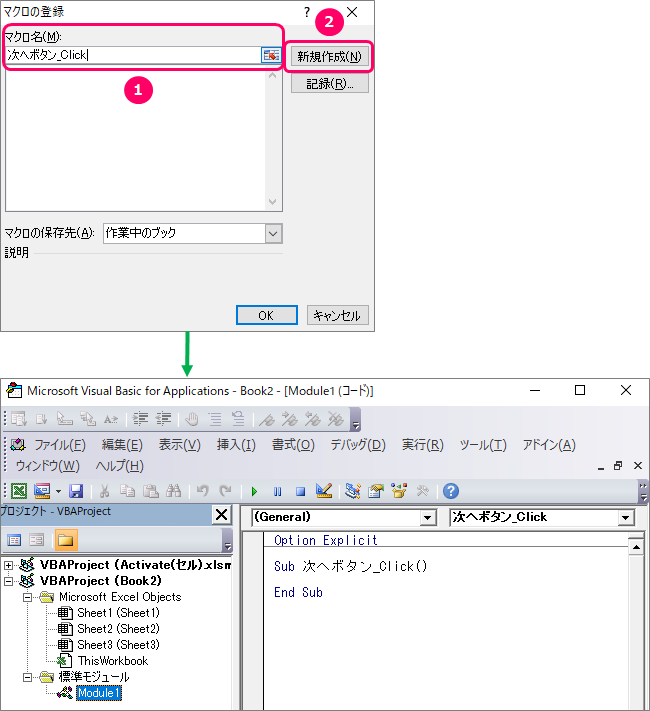
Task: Click the 新規作成(N) button
Action: tap(328, 56)
